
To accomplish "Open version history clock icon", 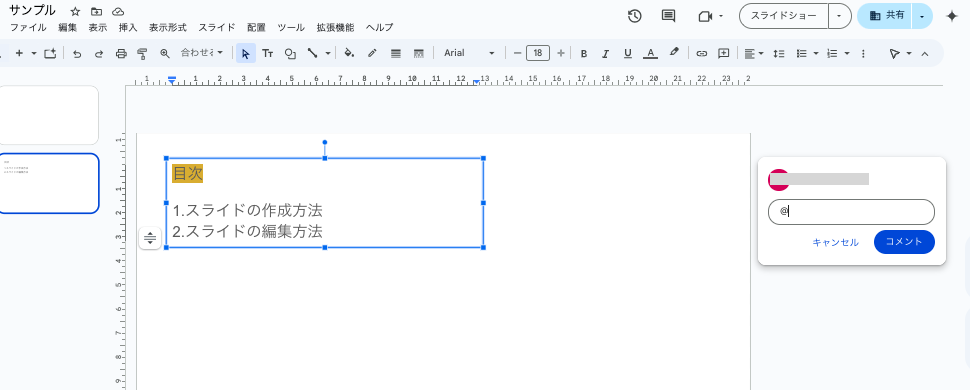I will click(634, 16).
